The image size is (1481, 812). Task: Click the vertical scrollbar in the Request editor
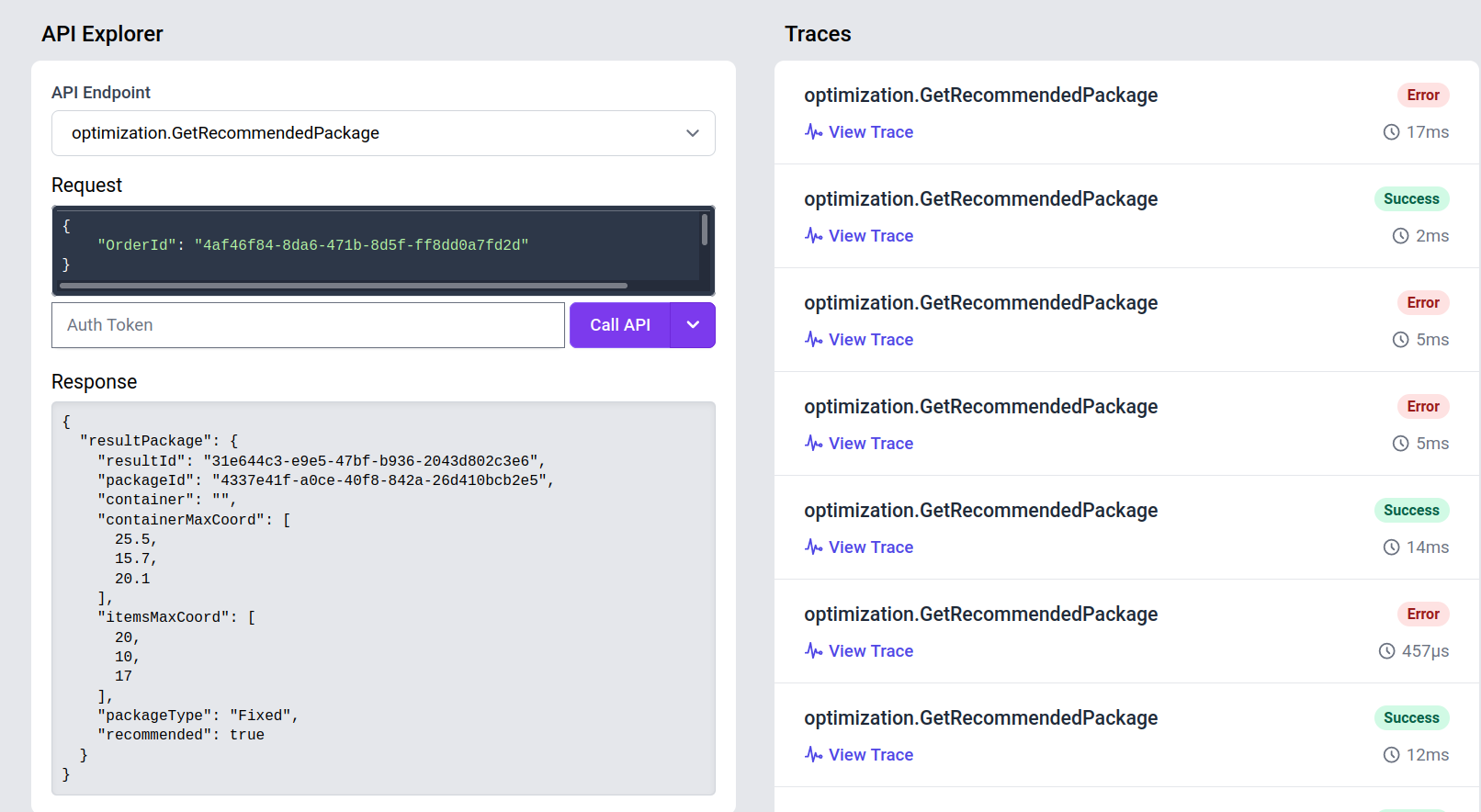(x=705, y=230)
